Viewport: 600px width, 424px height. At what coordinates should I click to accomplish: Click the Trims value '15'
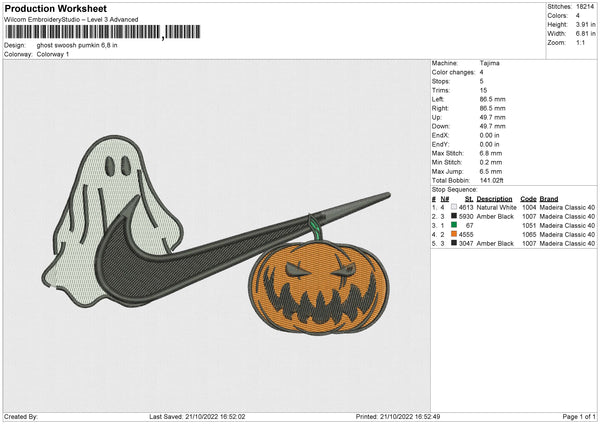(x=483, y=90)
